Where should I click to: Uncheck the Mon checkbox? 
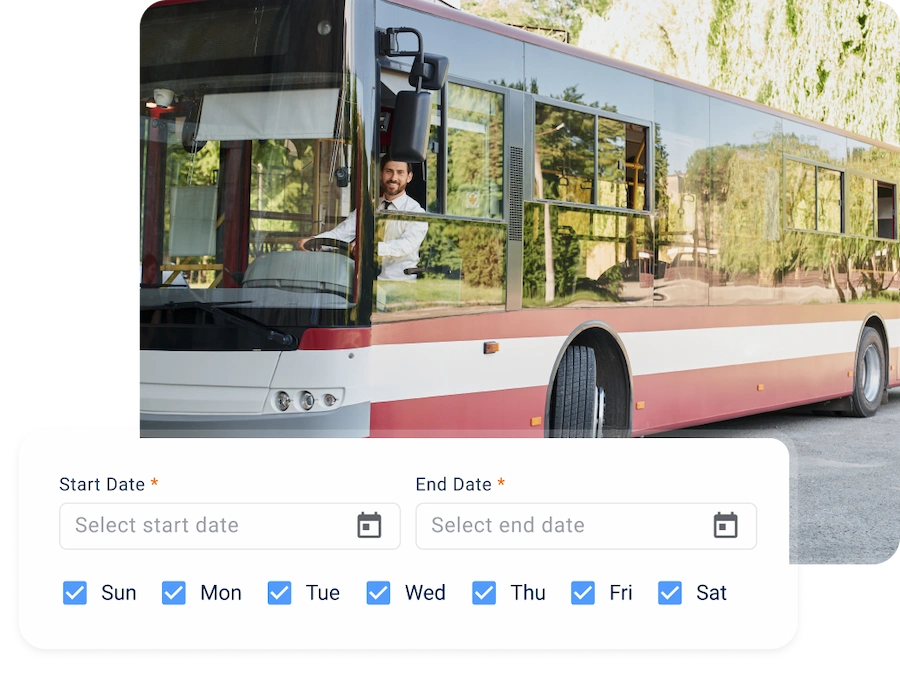(x=173, y=592)
